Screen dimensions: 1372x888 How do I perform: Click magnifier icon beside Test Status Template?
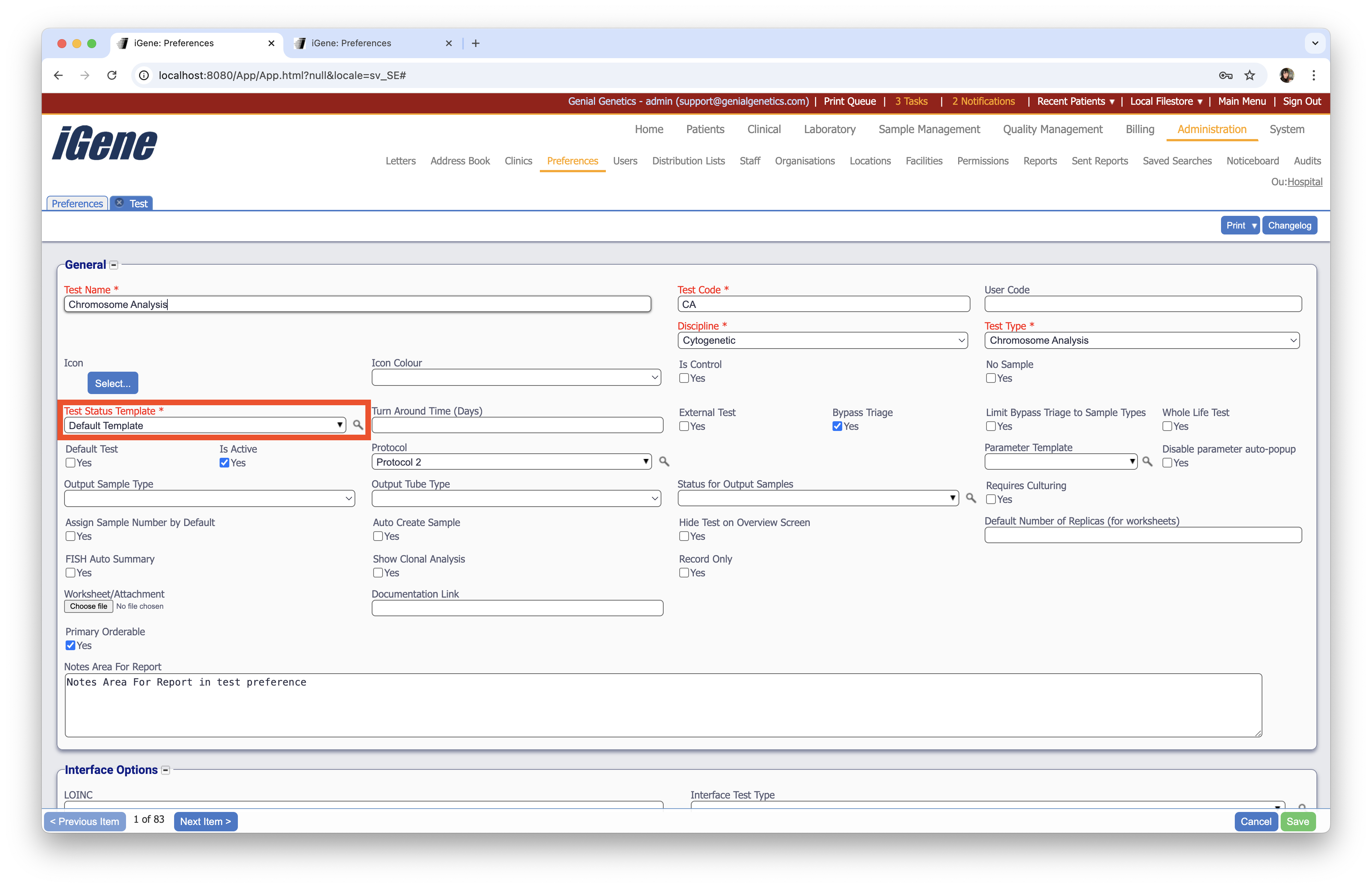[358, 425]
